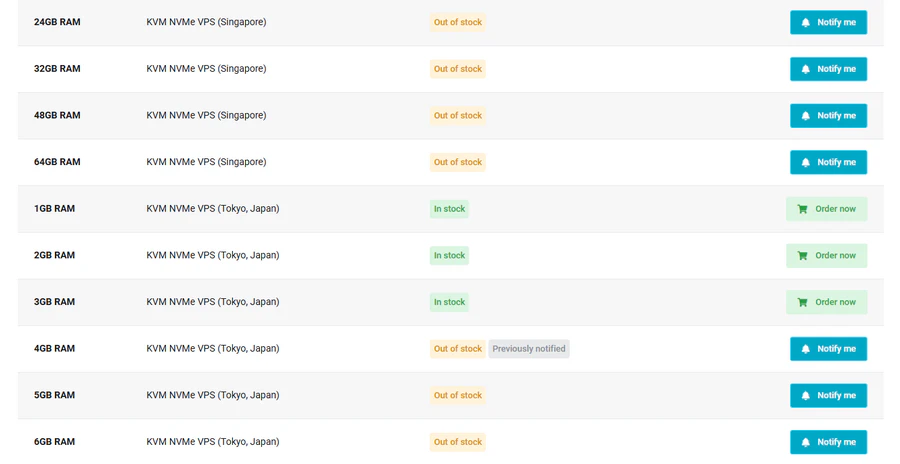
Task: Click 'KVM NVMe VPS (Tokyo, Japan)' for 3GB
Action: (213, 302)
